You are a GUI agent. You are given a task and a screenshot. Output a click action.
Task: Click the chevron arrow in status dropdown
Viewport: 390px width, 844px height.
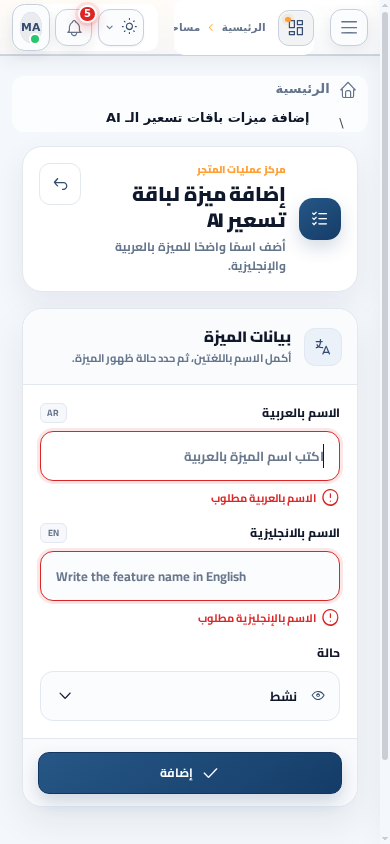click(x=65, y=695)
